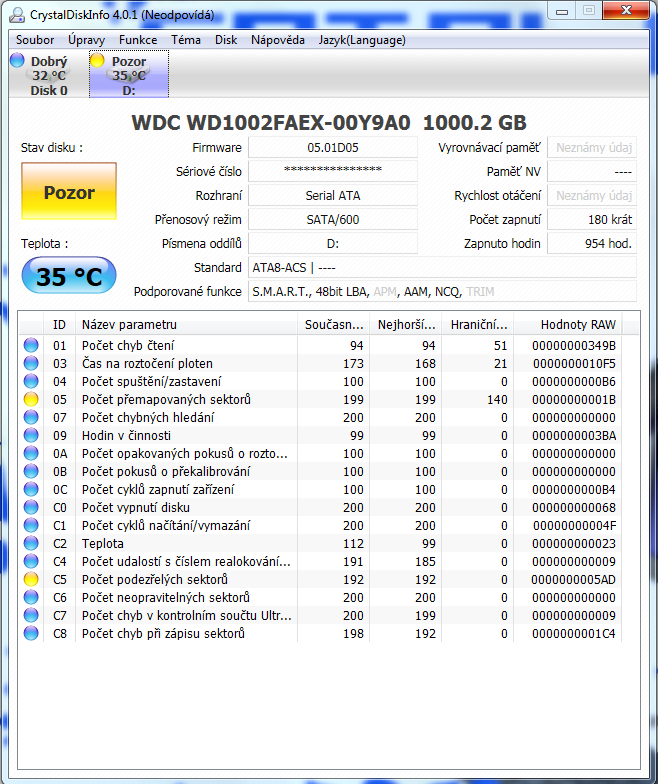
Task: Click the Zapnuto hodin 954 hod. value
Action: coord(592,244)
